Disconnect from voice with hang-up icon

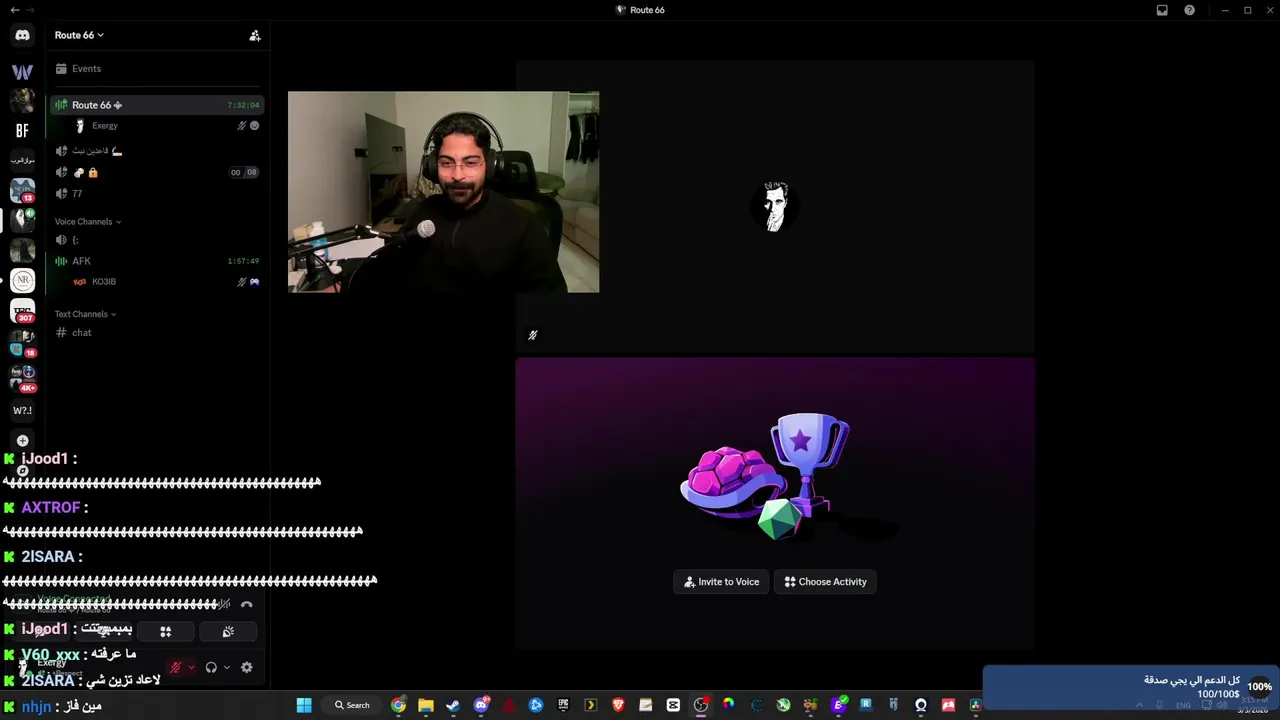tap(247, 604)
